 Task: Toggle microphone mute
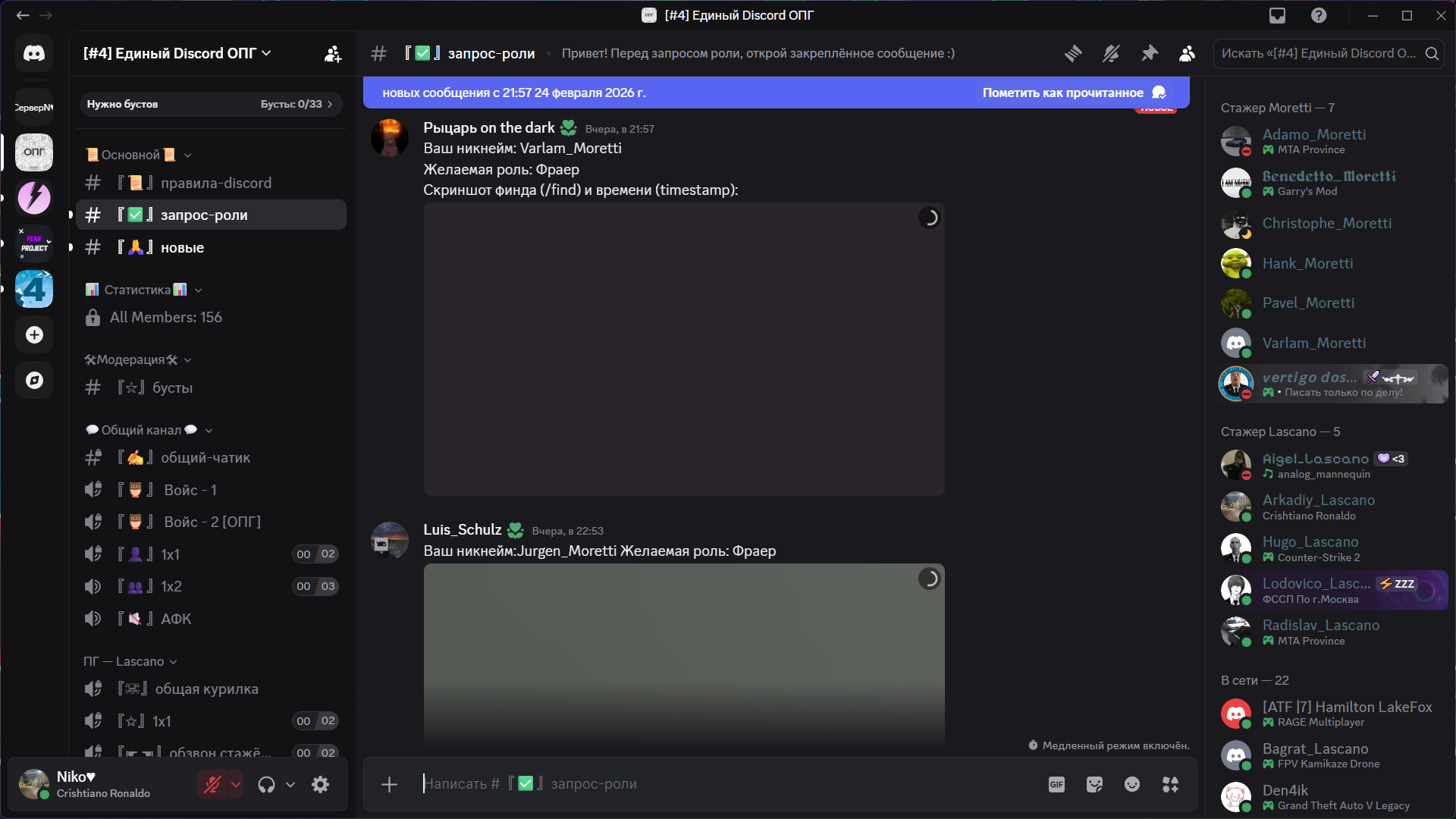pyautogui.click(x=212, y=785)
